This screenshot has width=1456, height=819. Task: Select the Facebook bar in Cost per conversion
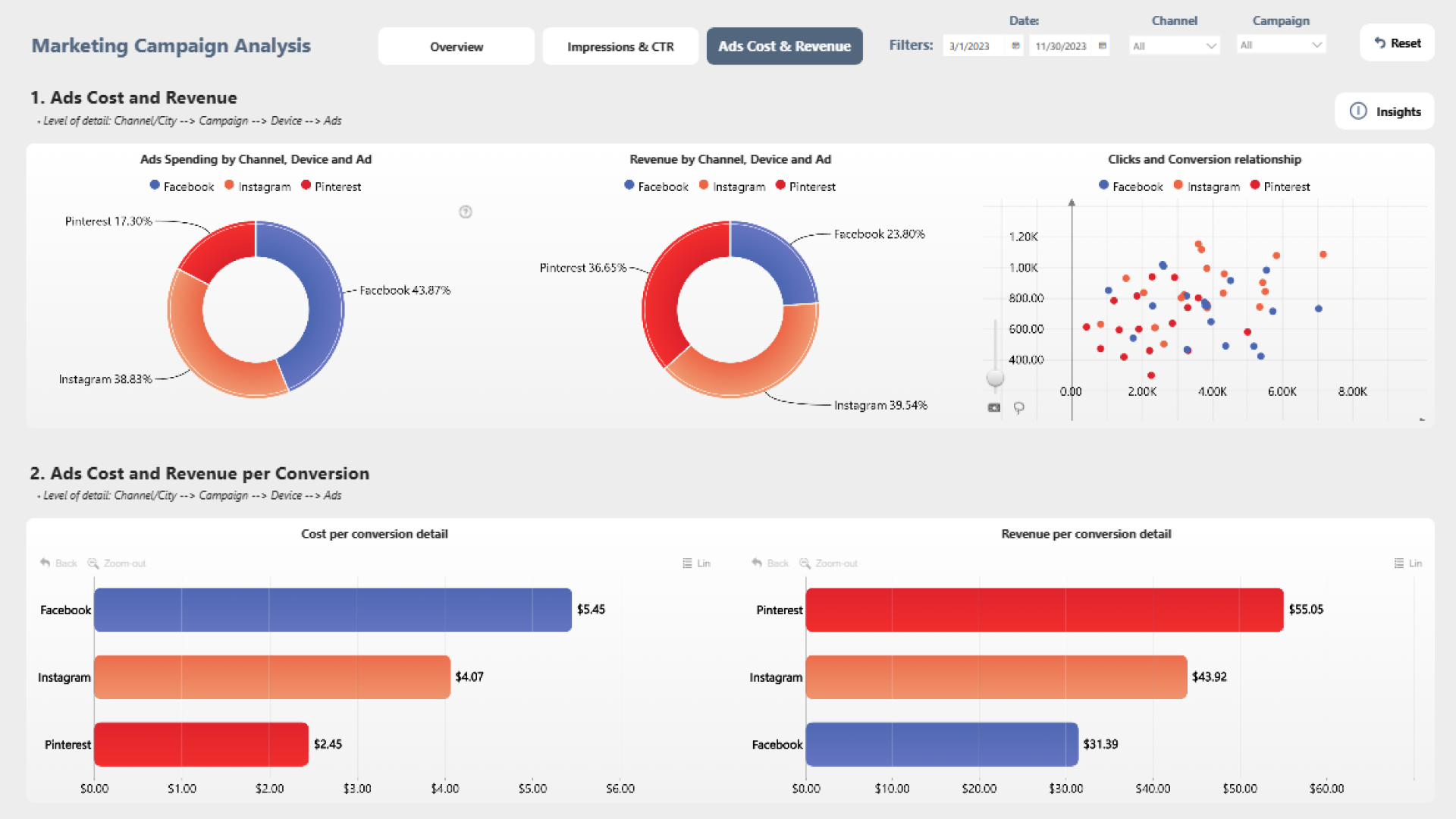(332, 610)
